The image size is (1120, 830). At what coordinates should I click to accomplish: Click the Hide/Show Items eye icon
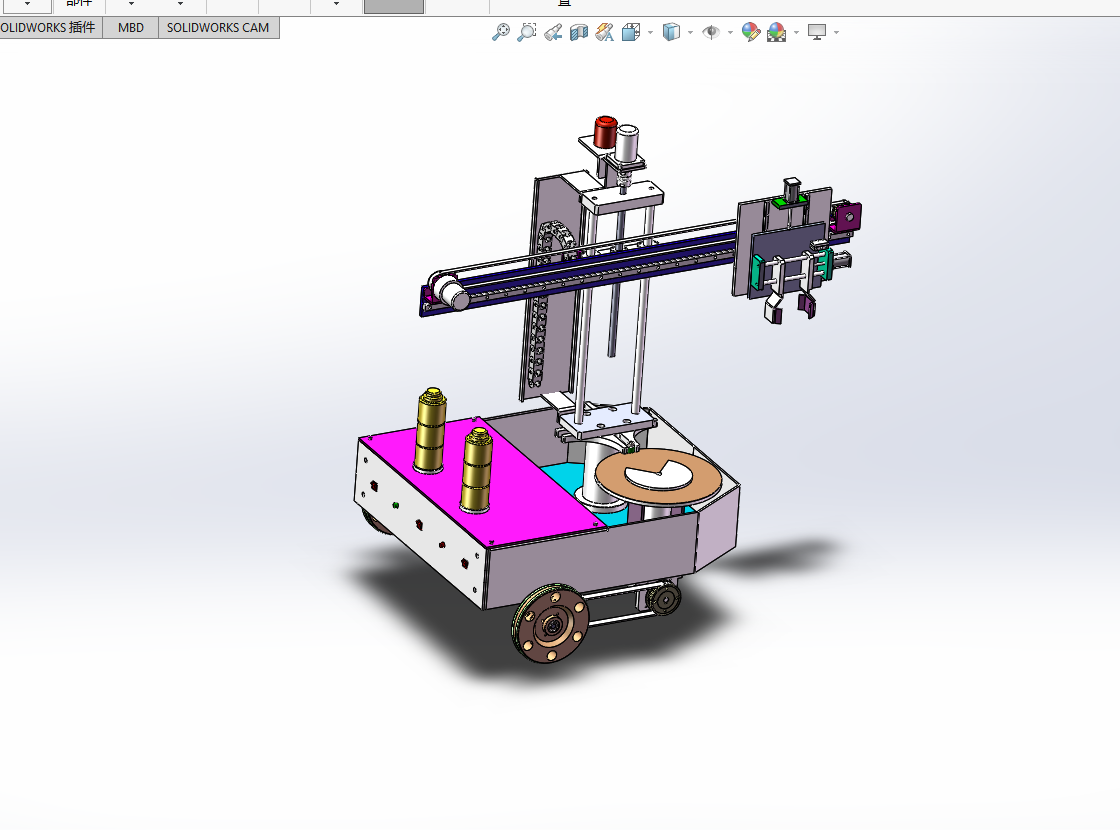(711, 32)
